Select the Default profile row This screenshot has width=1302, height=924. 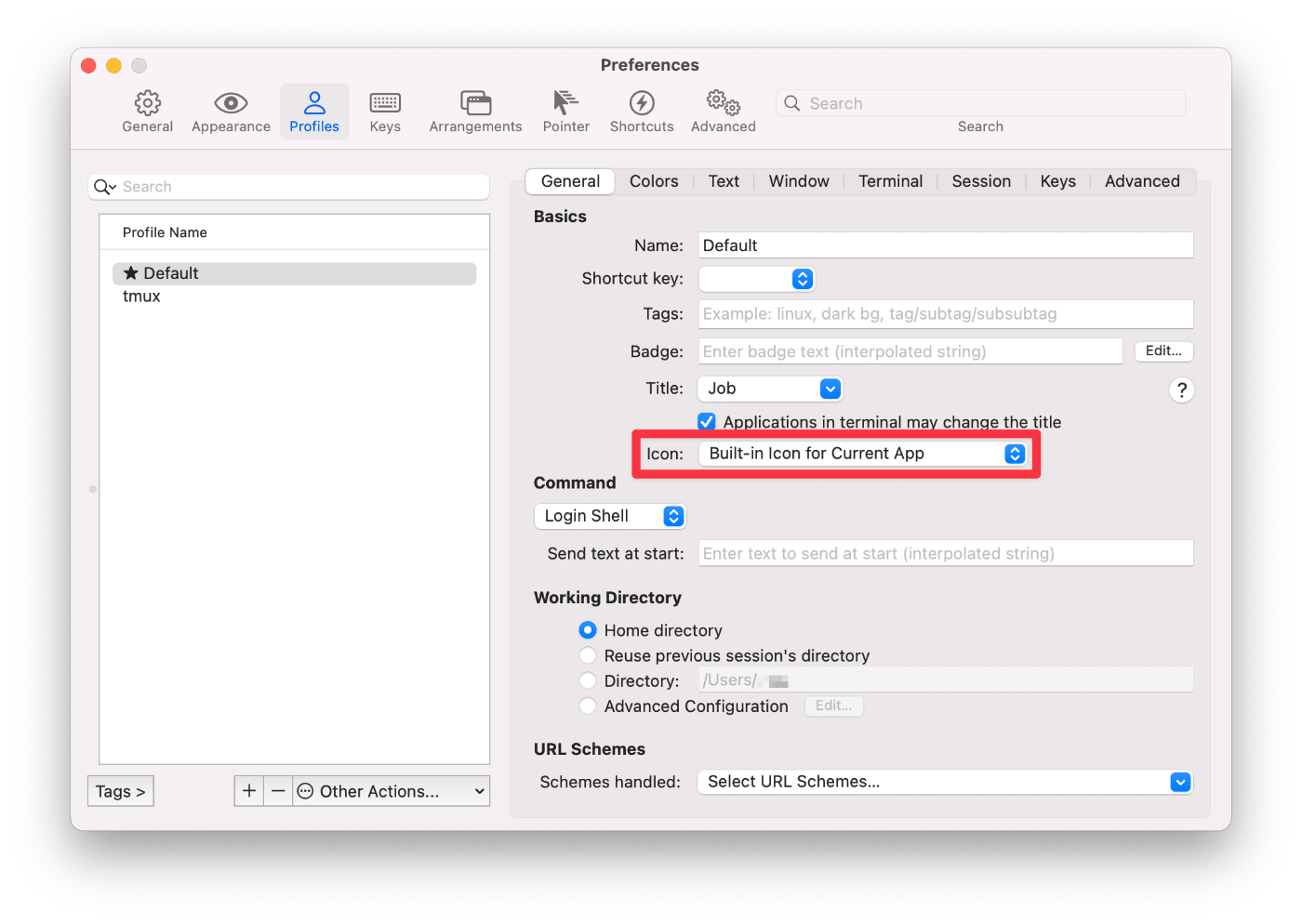(294, 273)
